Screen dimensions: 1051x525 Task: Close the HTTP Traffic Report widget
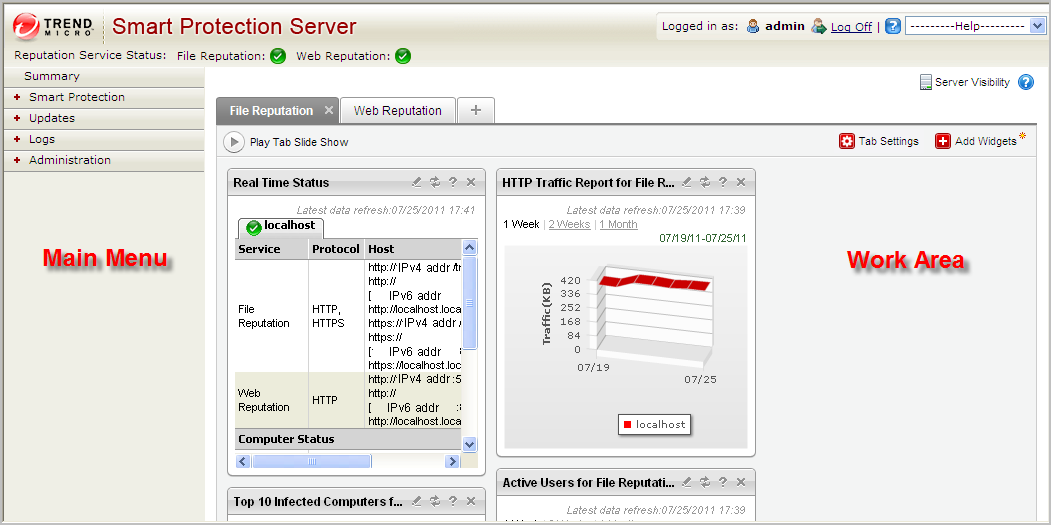741,182
